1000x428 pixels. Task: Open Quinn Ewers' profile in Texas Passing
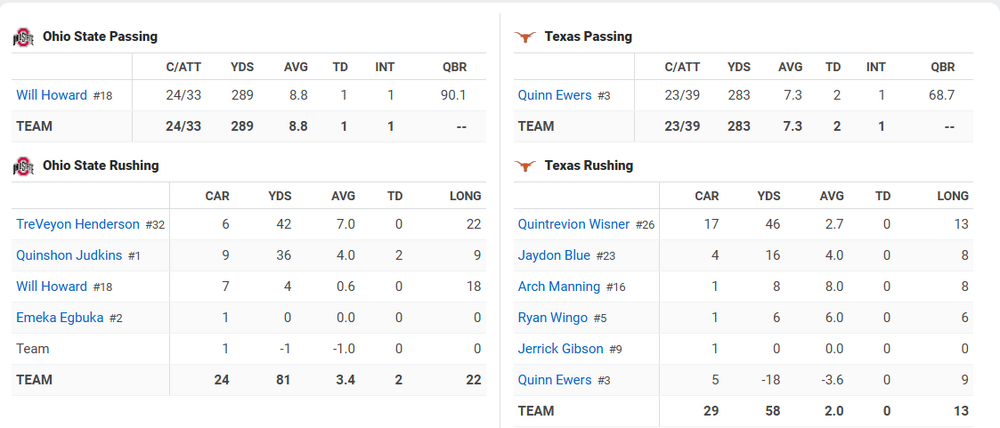tap(555, 95)
